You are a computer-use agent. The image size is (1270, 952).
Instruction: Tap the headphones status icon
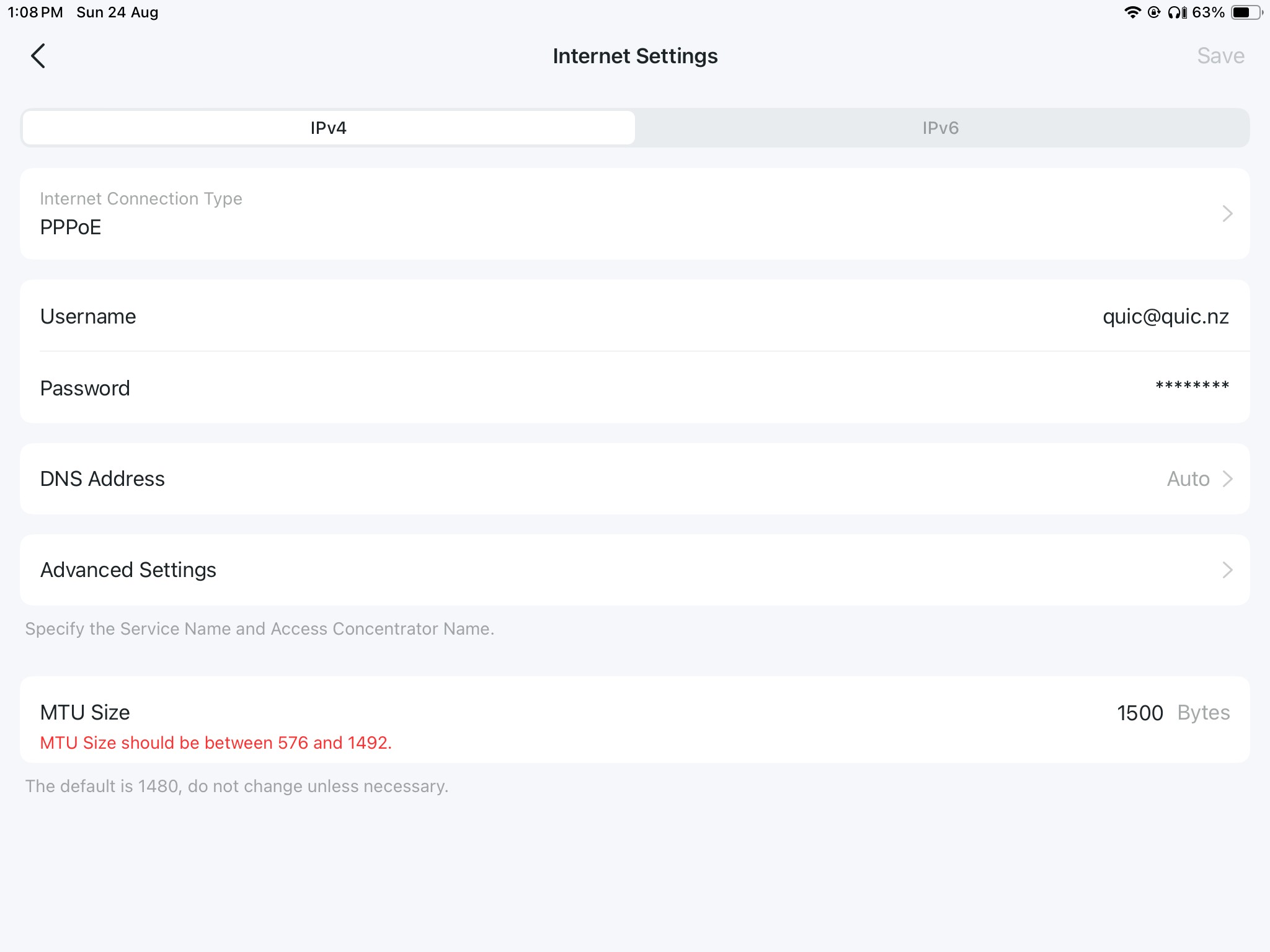tap(1176, 12)
